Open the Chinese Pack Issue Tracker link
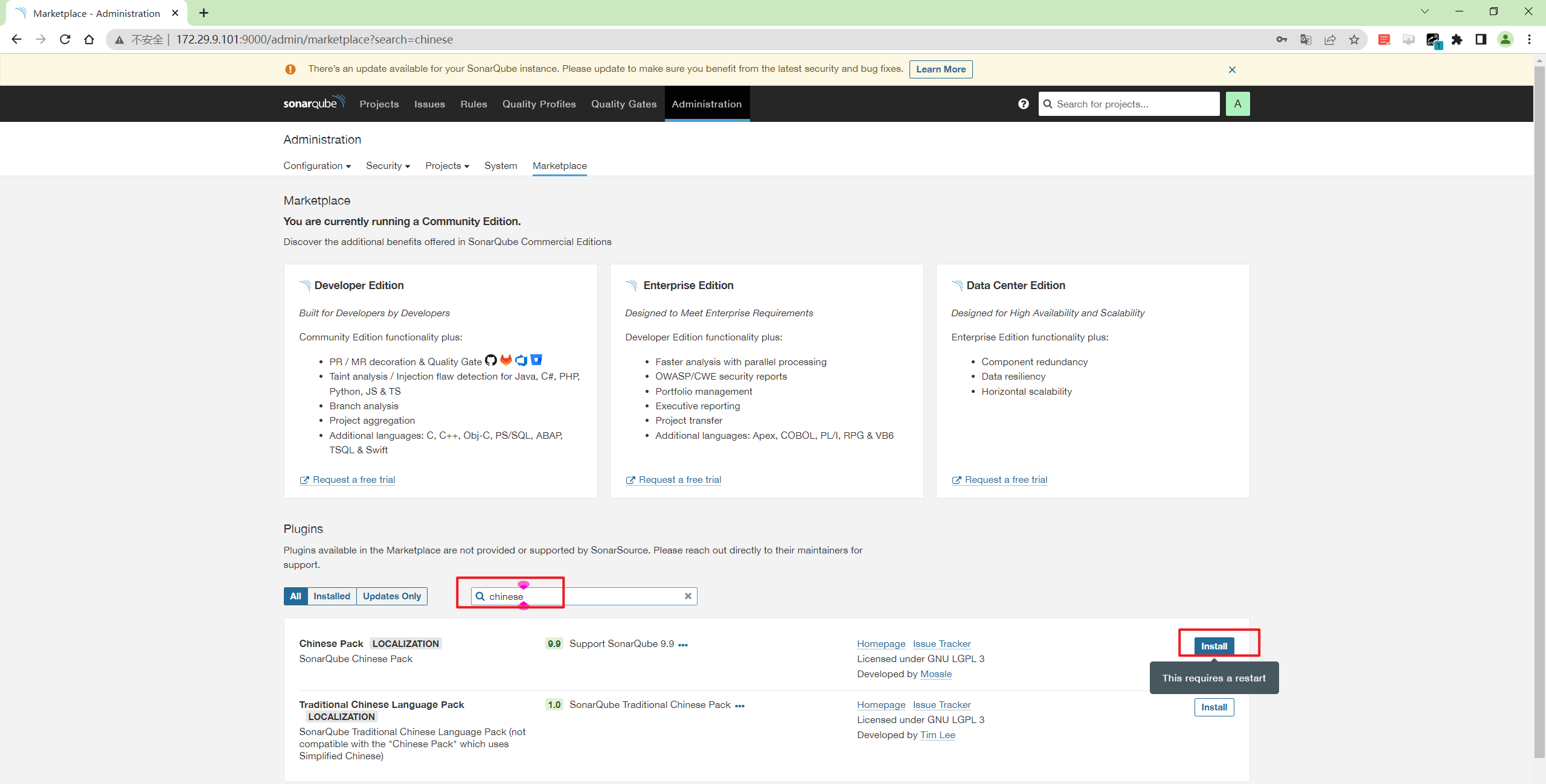The image size is (1546, 784). point(941,643)
